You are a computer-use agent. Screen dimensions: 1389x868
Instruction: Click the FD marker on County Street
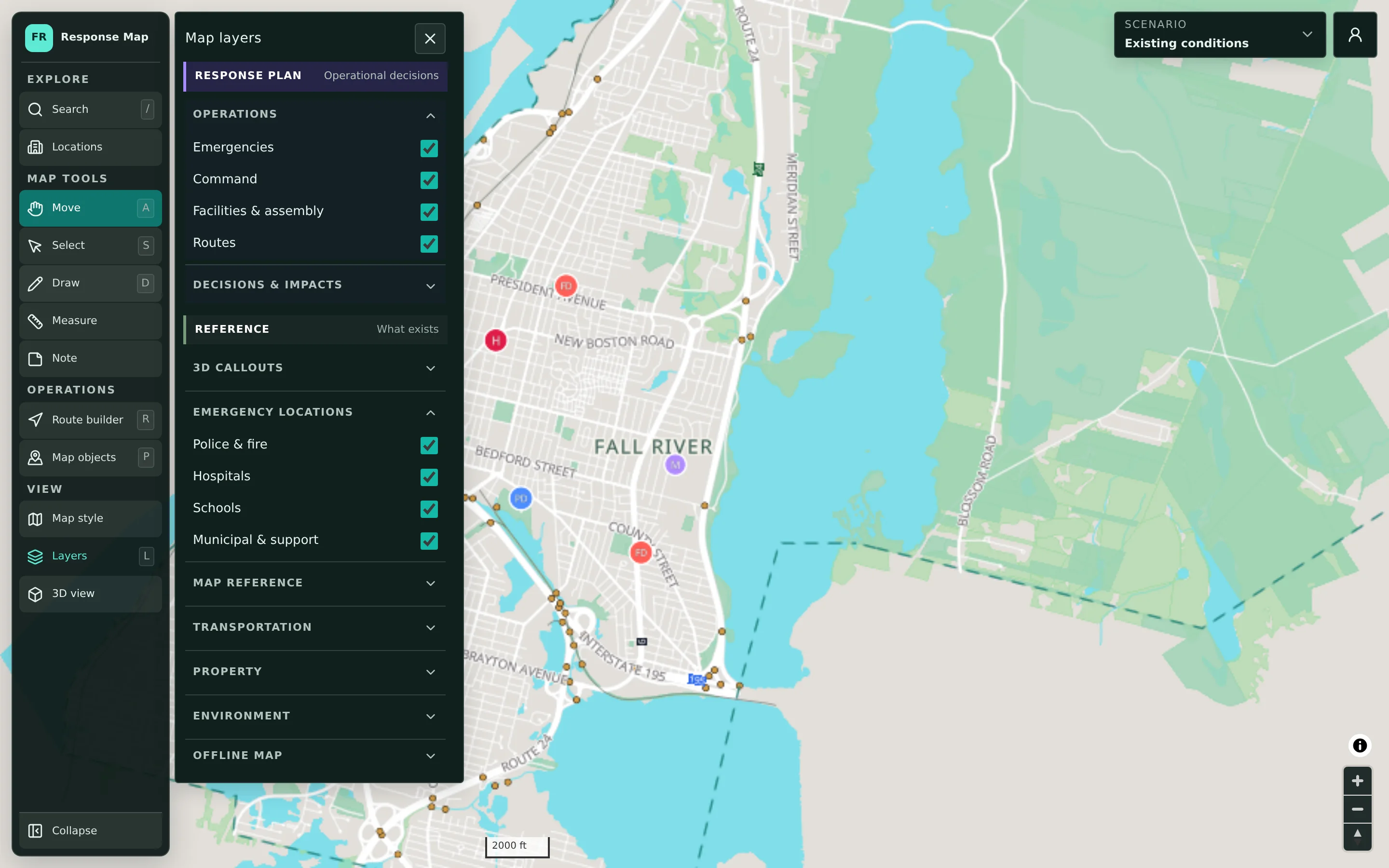click(640, 553)
